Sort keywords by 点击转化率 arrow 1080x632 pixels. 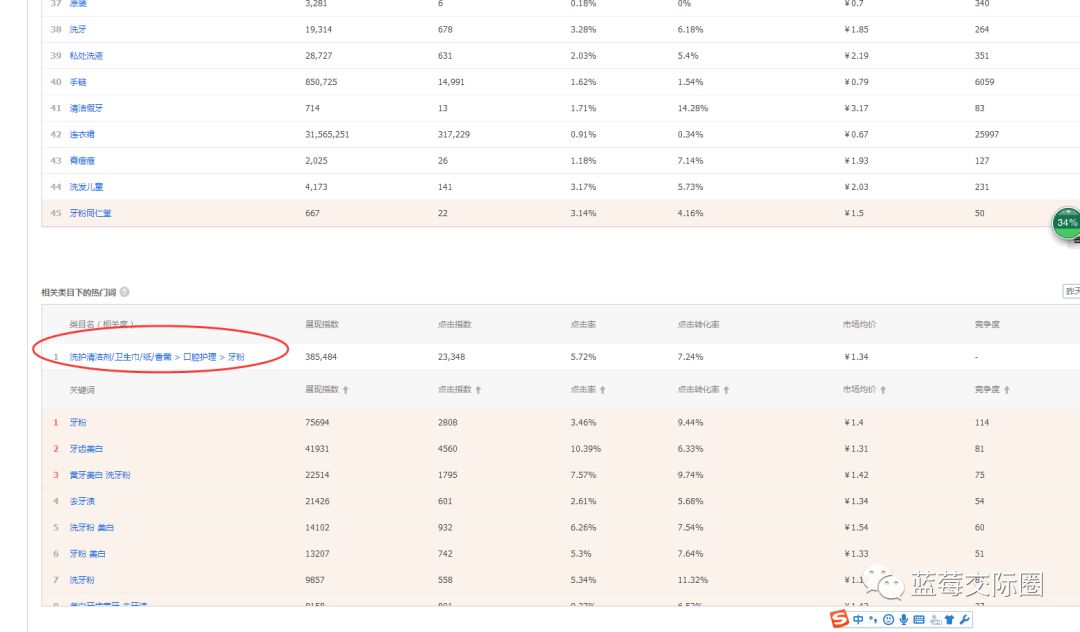click(727, 390)
